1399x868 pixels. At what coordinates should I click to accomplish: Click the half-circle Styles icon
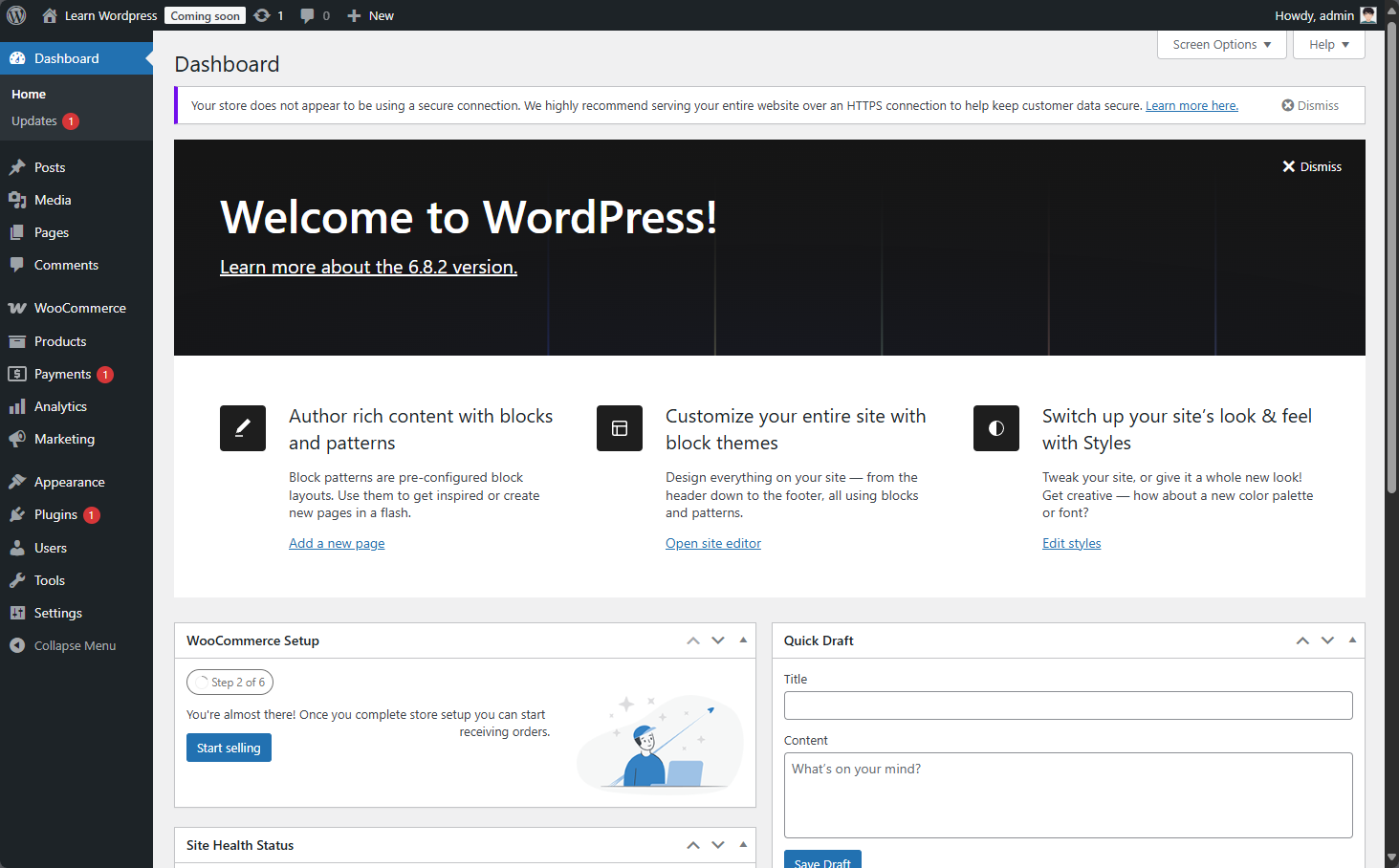point(996,428)
